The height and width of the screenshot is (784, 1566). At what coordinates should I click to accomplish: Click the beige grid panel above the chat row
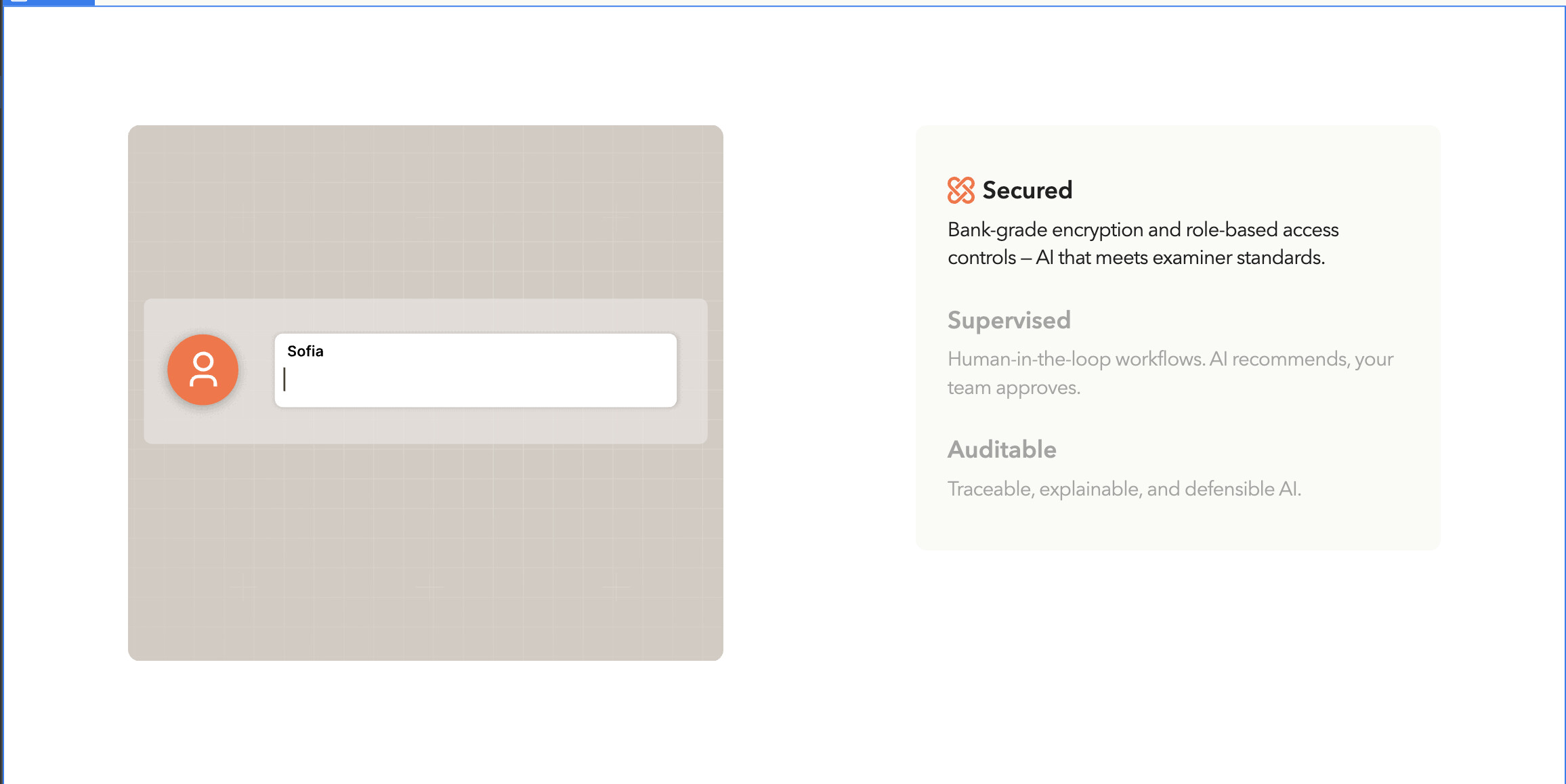[x=425, y=211]
